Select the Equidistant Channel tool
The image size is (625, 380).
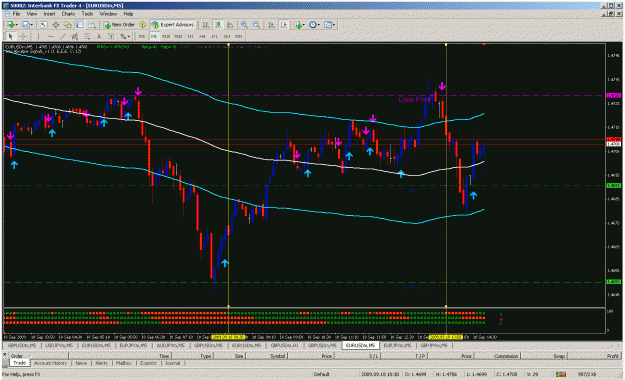pyautogui.click(x=75, y=36)
